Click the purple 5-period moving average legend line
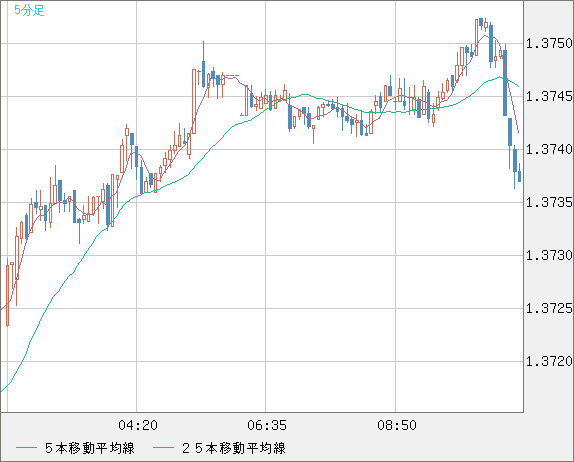The width and height of the screenshot is (574, 462). 26,448
